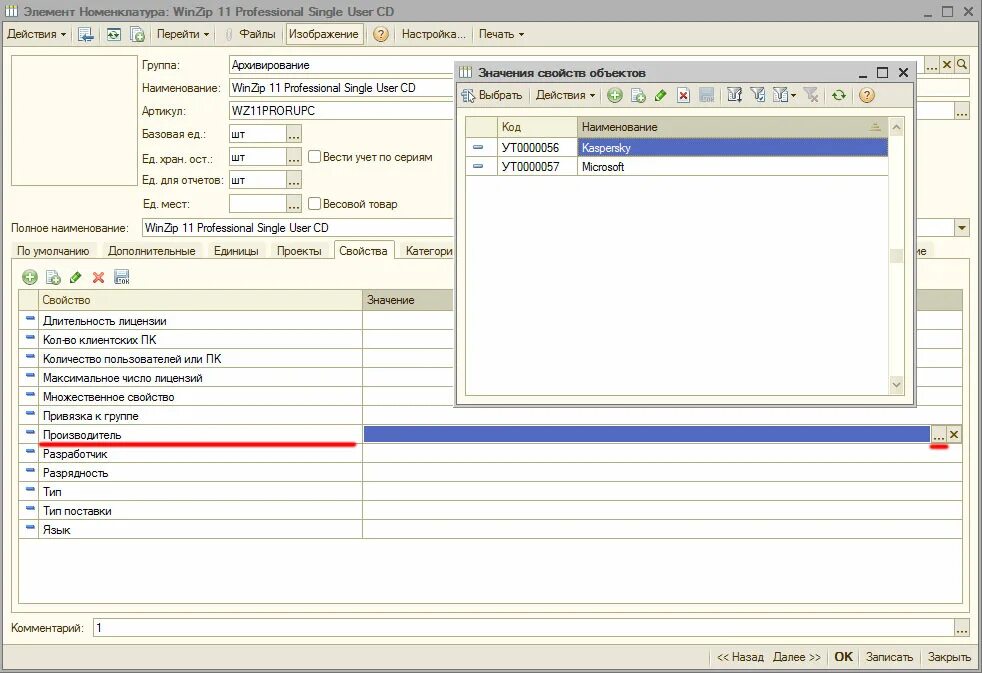Click the save icon above the properties table
The width and height of the screenshot is (982, 673).
tap(121, 277)
